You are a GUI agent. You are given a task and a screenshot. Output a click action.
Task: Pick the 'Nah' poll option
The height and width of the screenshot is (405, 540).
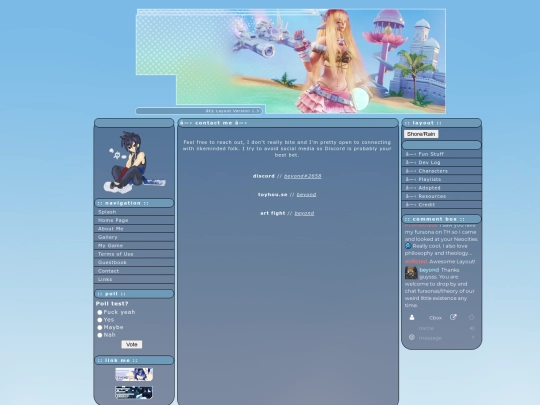pyautogui.click(x=100, y=335)
